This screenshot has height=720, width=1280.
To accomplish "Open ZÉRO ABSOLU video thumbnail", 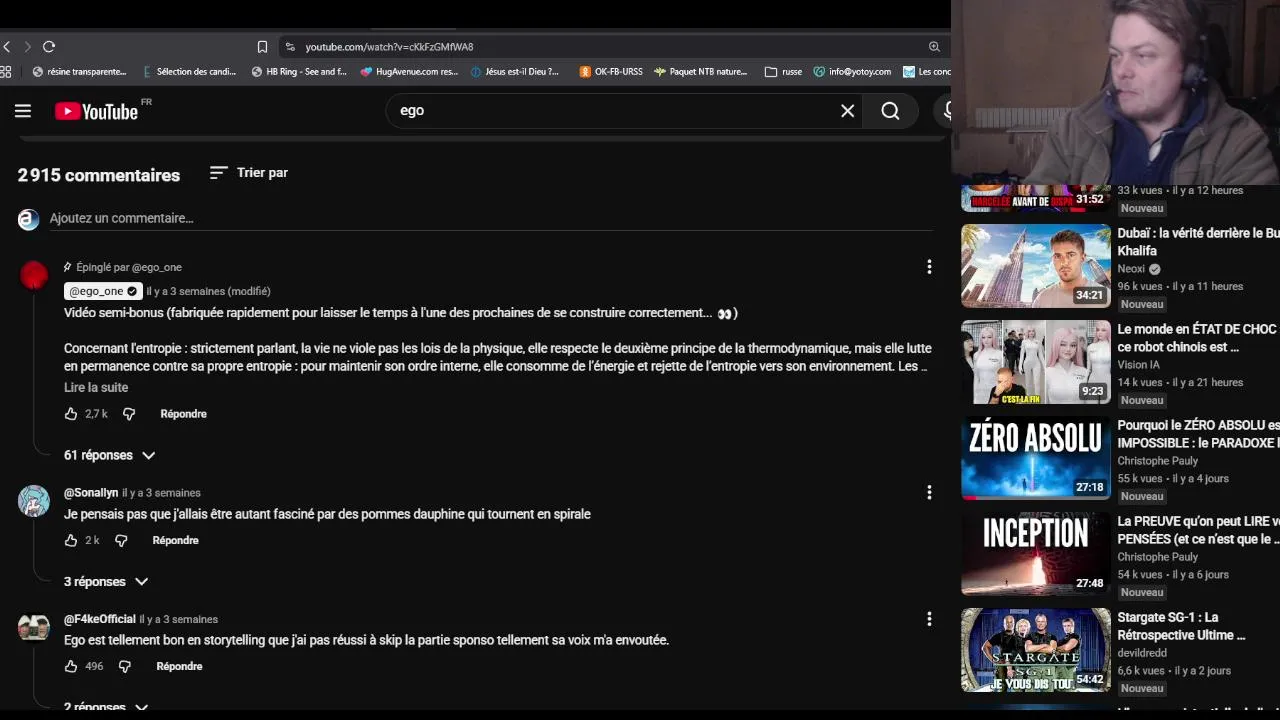I will pyautogui.click(x=1035, y=458).
